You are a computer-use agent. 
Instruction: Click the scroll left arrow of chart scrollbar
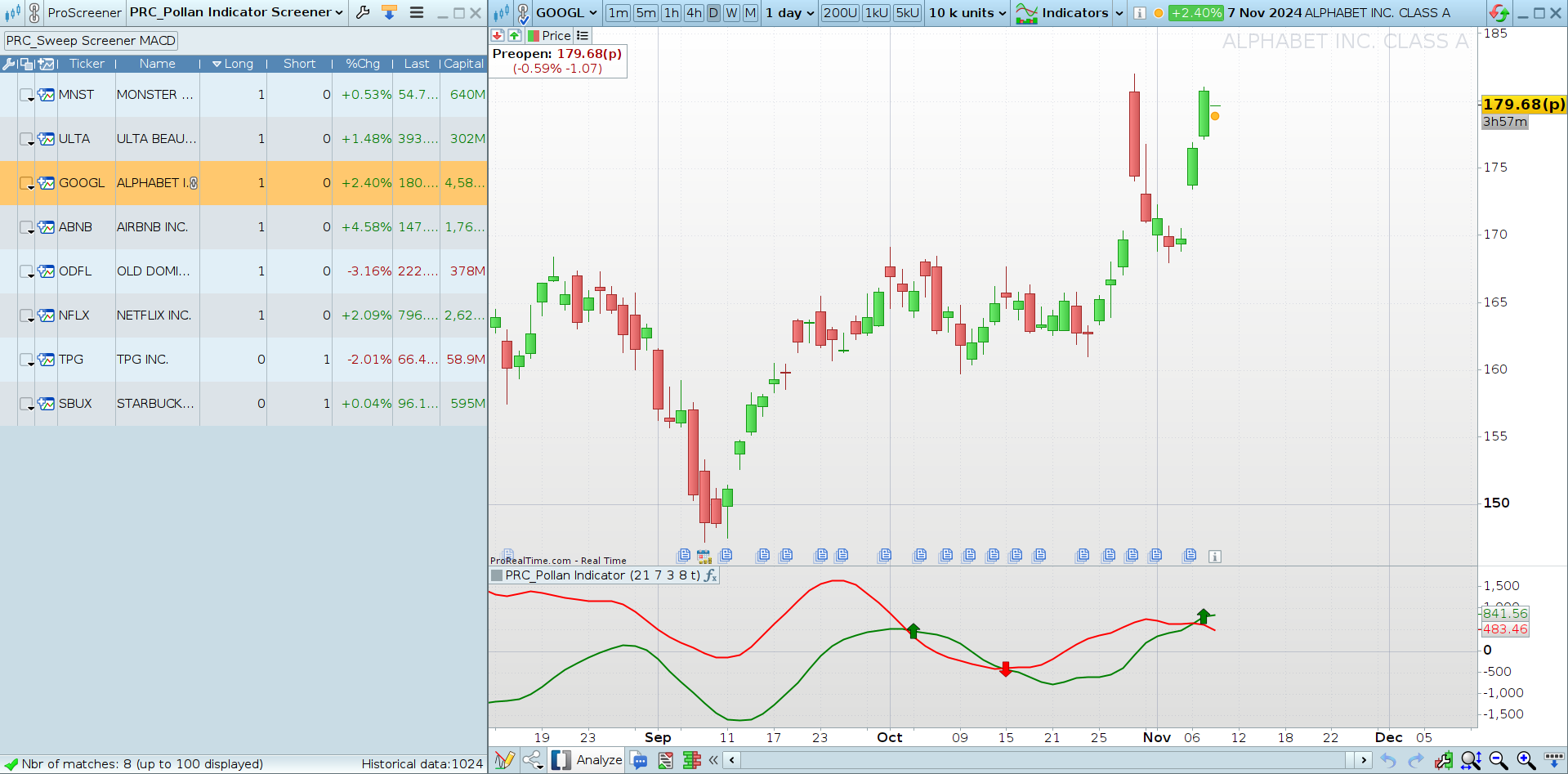point(732,760)
